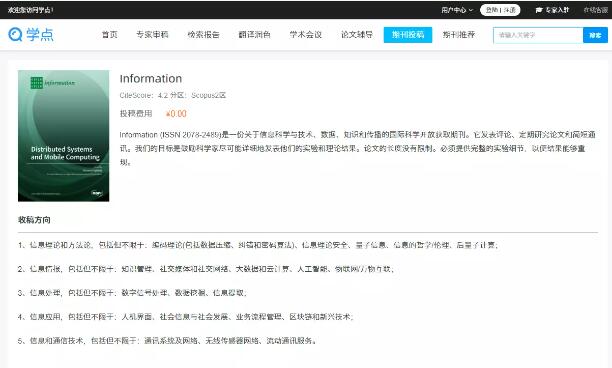Viewport: 612px width, 368px height.
Task: Open the 用户中心 dropdown
Action: click(x=457, y=10)
